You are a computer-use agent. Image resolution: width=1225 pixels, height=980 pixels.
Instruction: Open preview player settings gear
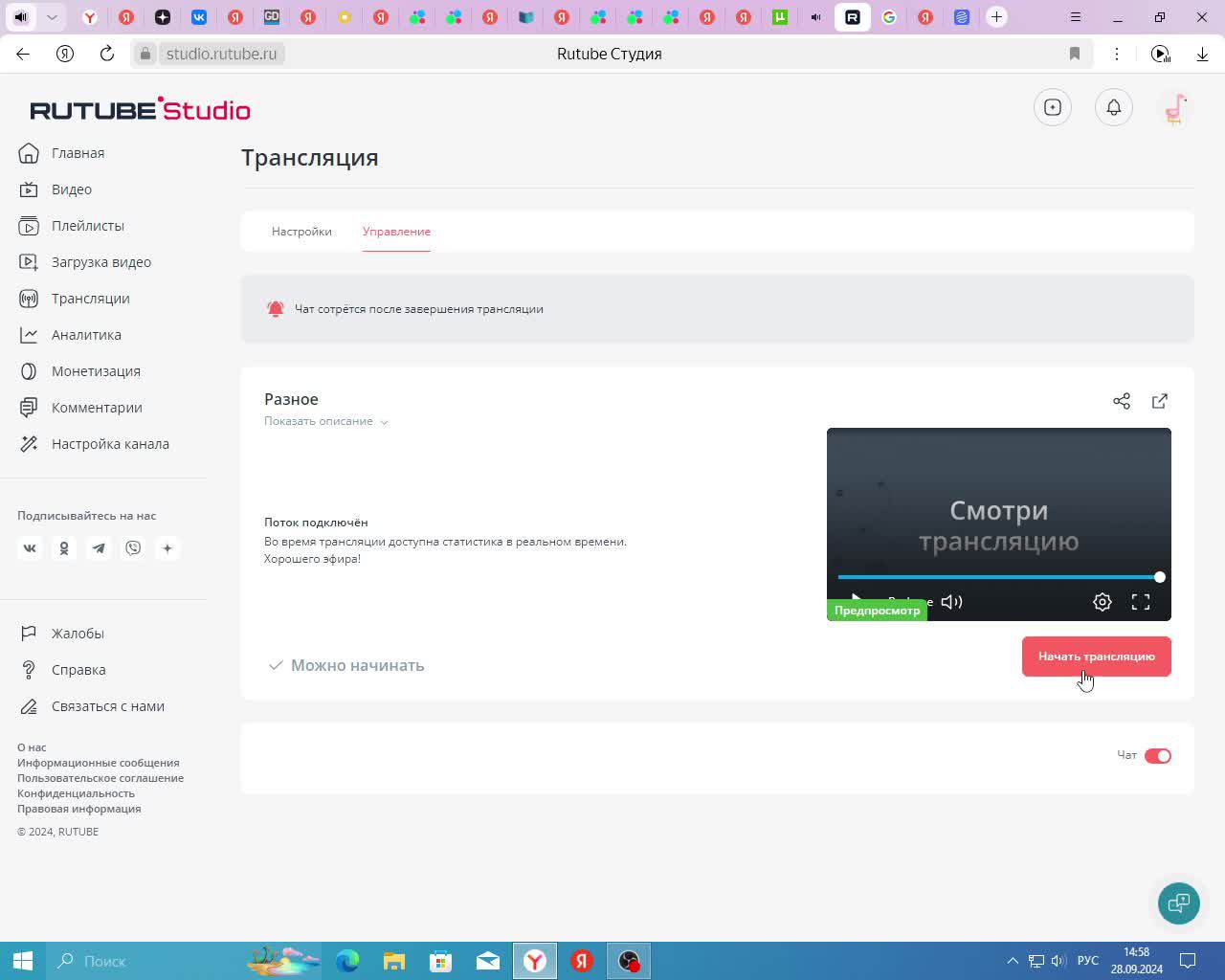pyautogui.click(x=1102, y=602)
